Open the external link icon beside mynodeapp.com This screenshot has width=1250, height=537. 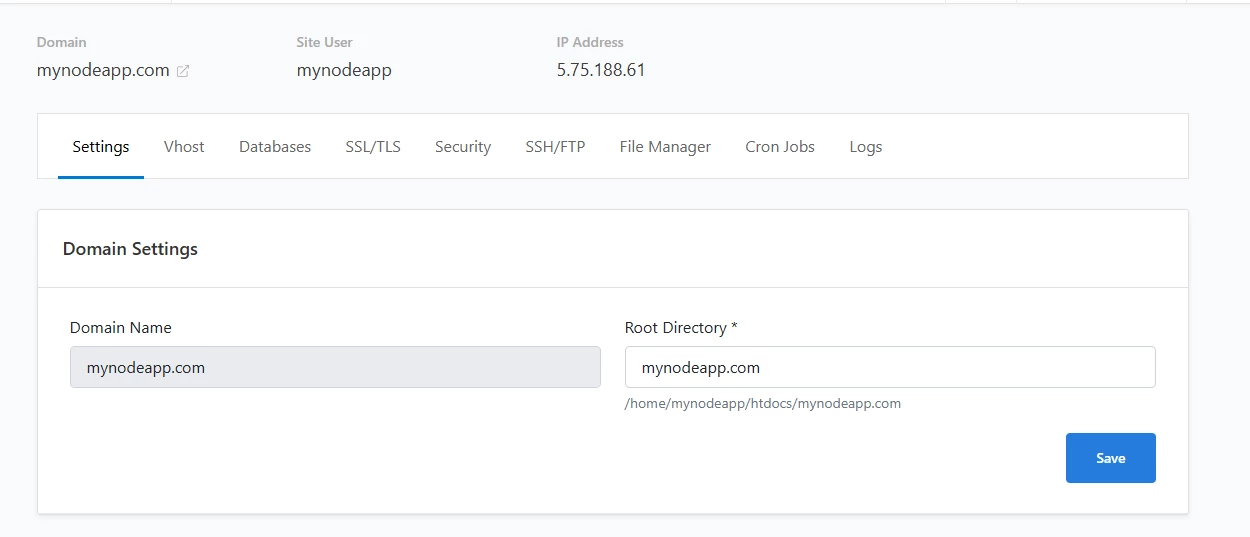(183, 71)
